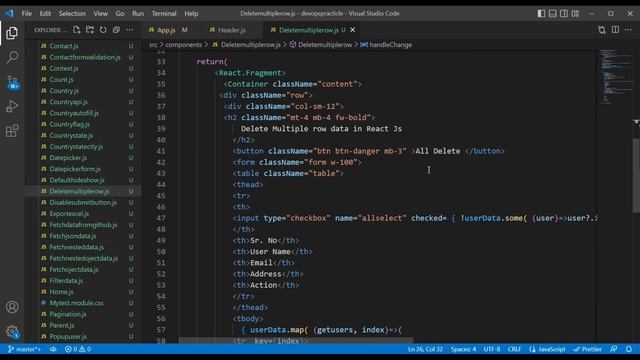Place cursor on line 41 button code
Viewport: 640px width, 360px height.
369,151
